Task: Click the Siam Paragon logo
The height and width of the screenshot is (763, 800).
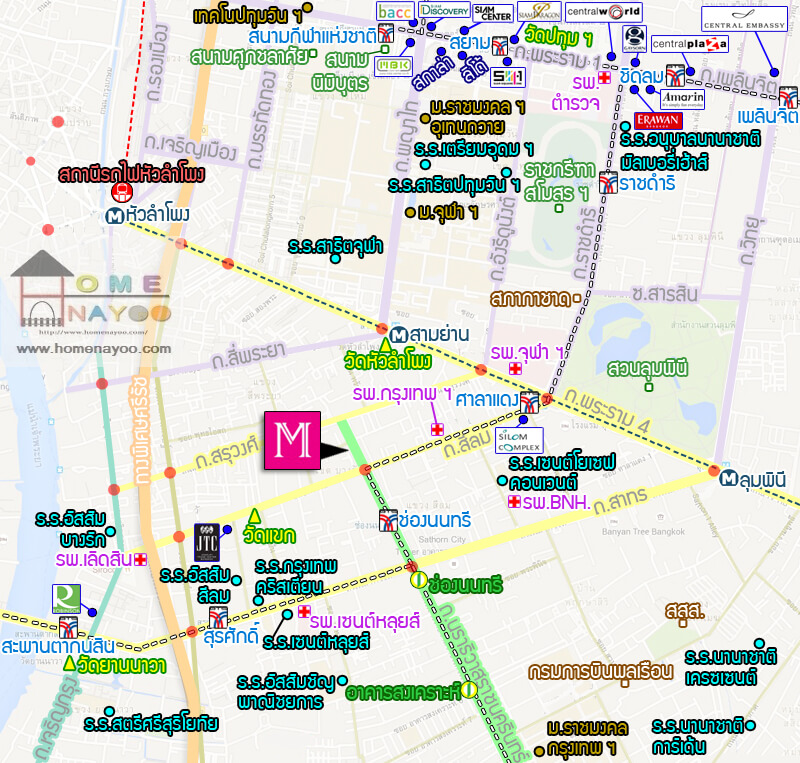Action: (x=539, y=12)
